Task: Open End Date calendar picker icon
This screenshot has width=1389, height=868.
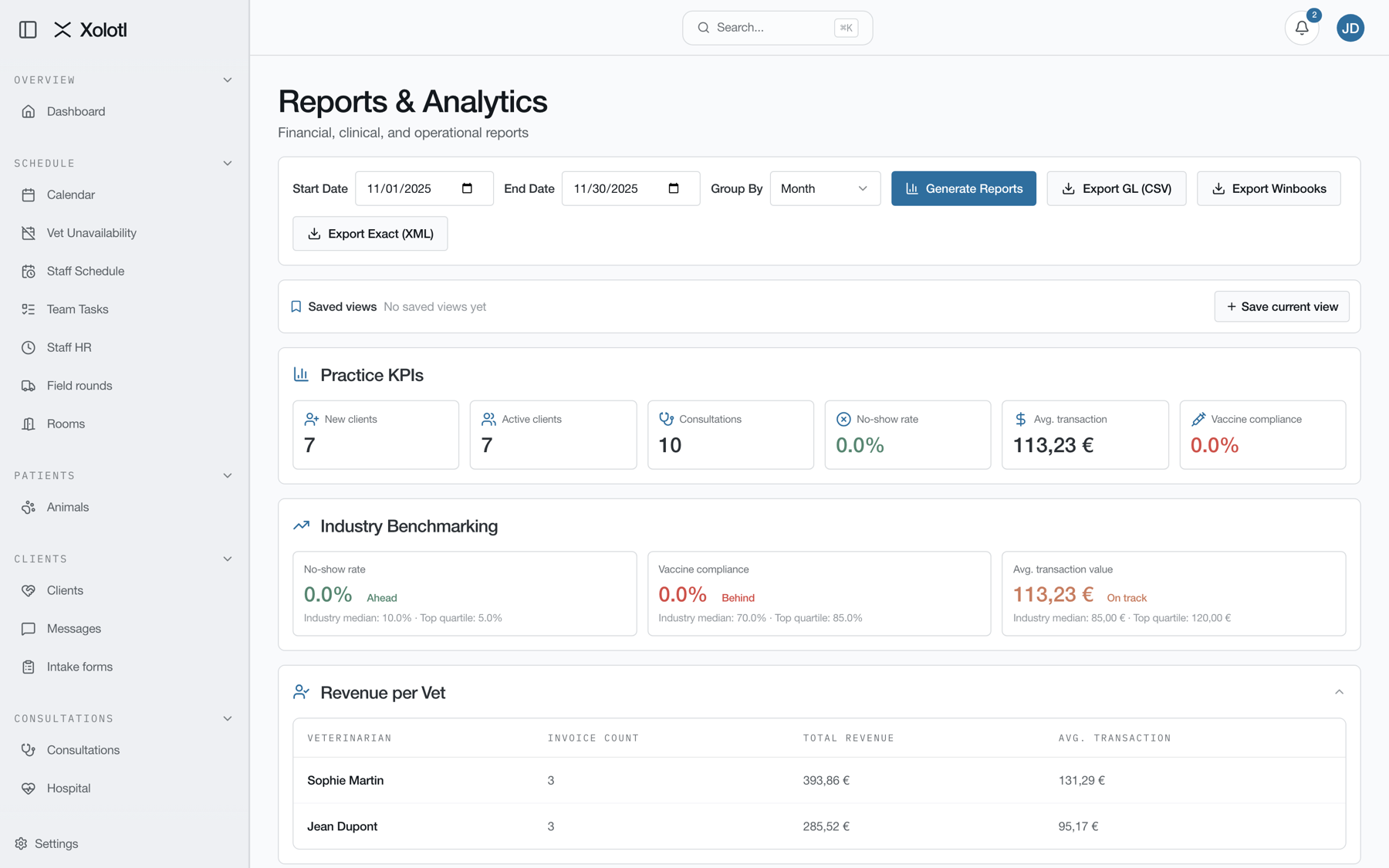Action: [x=674, y=188]
